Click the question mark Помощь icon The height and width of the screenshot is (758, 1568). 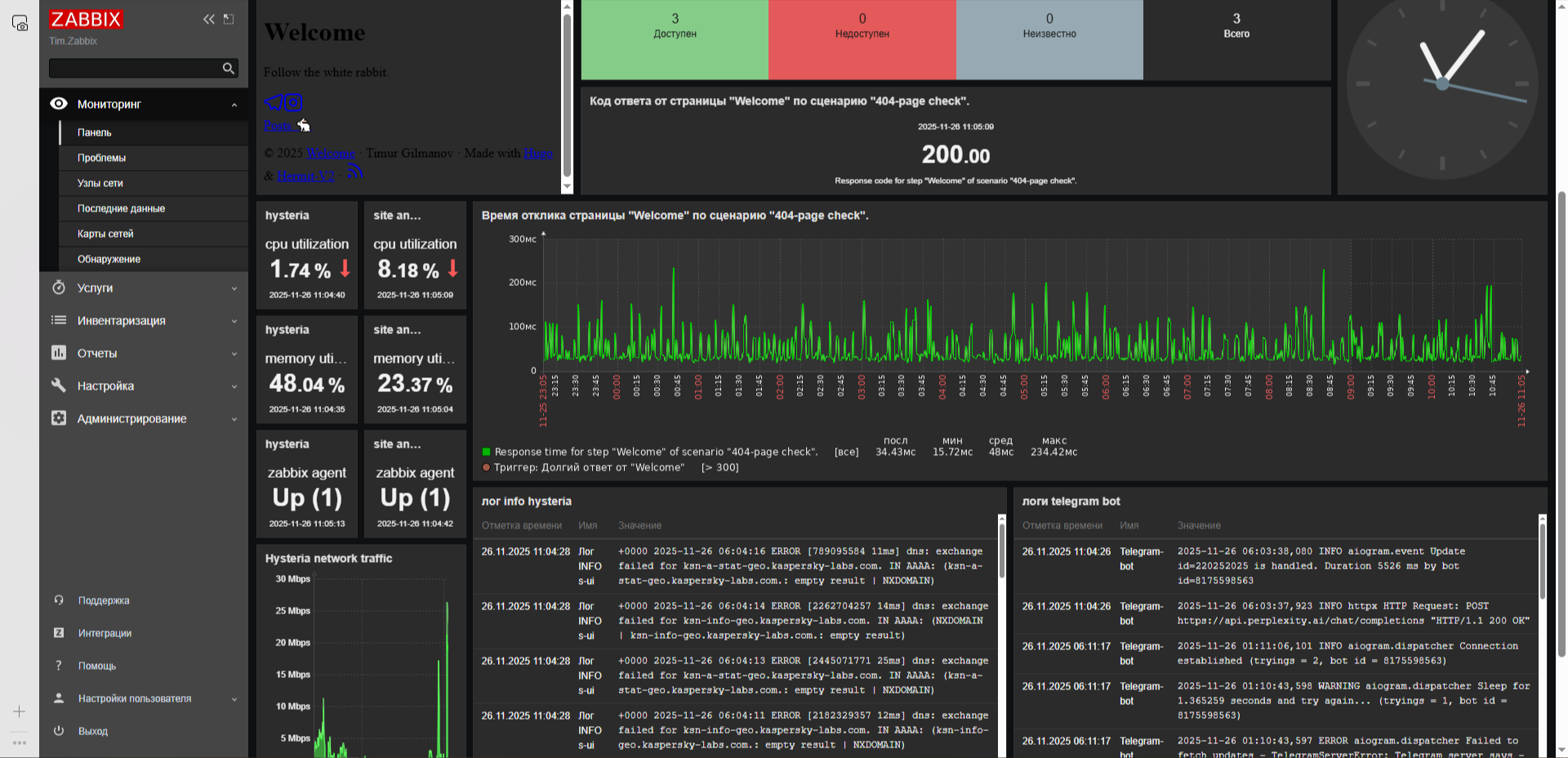(59, 666)
